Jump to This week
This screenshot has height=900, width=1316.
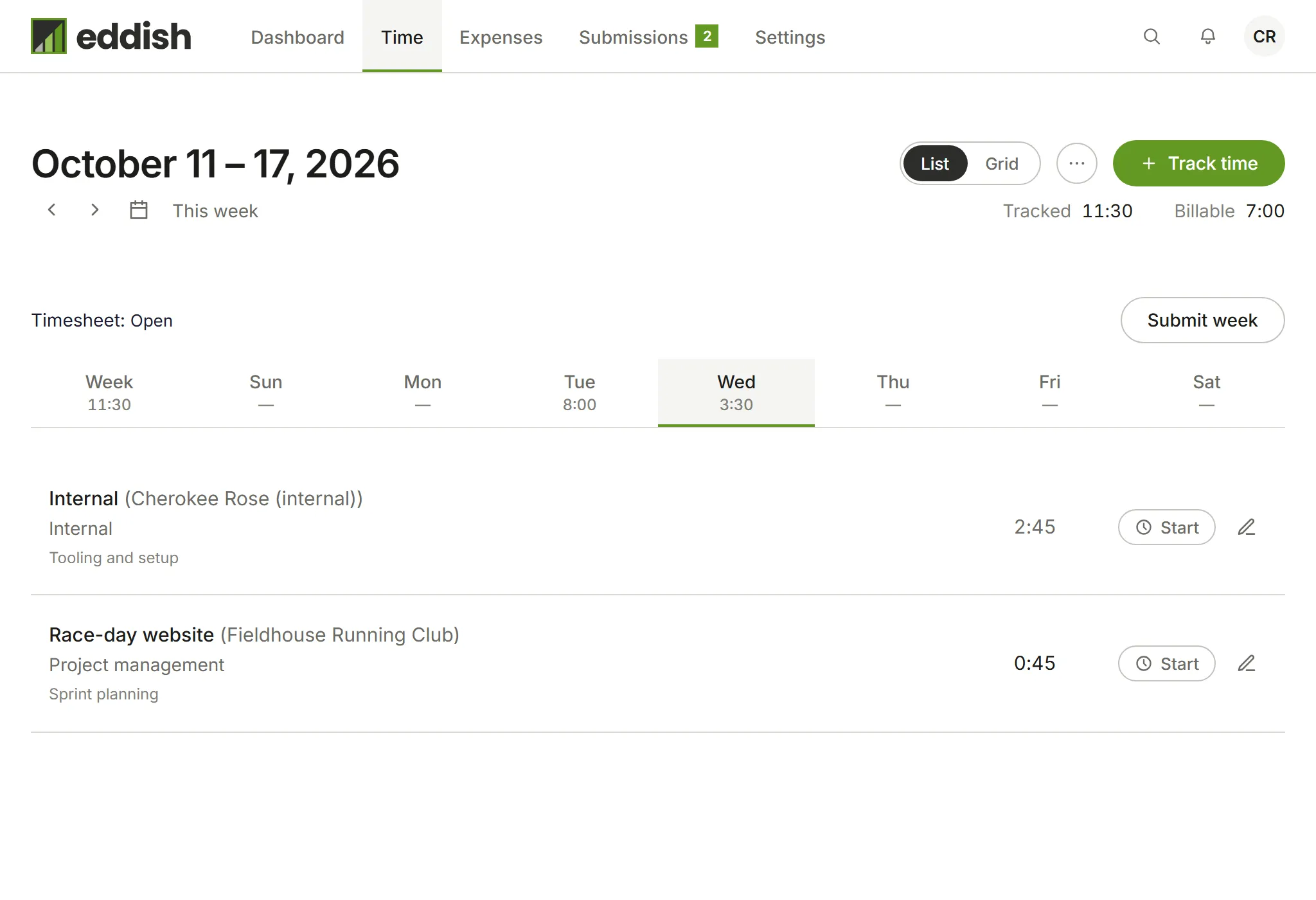click(x=215, y=211)
